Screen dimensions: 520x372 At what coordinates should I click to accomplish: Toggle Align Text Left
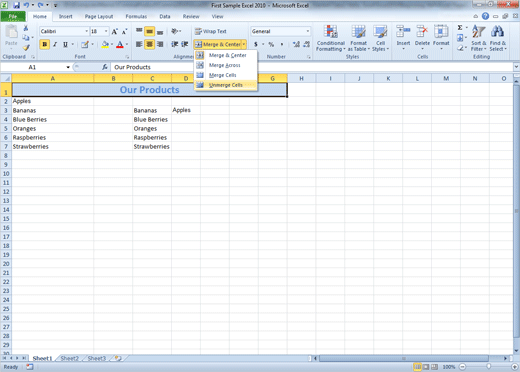click(139, 44)
